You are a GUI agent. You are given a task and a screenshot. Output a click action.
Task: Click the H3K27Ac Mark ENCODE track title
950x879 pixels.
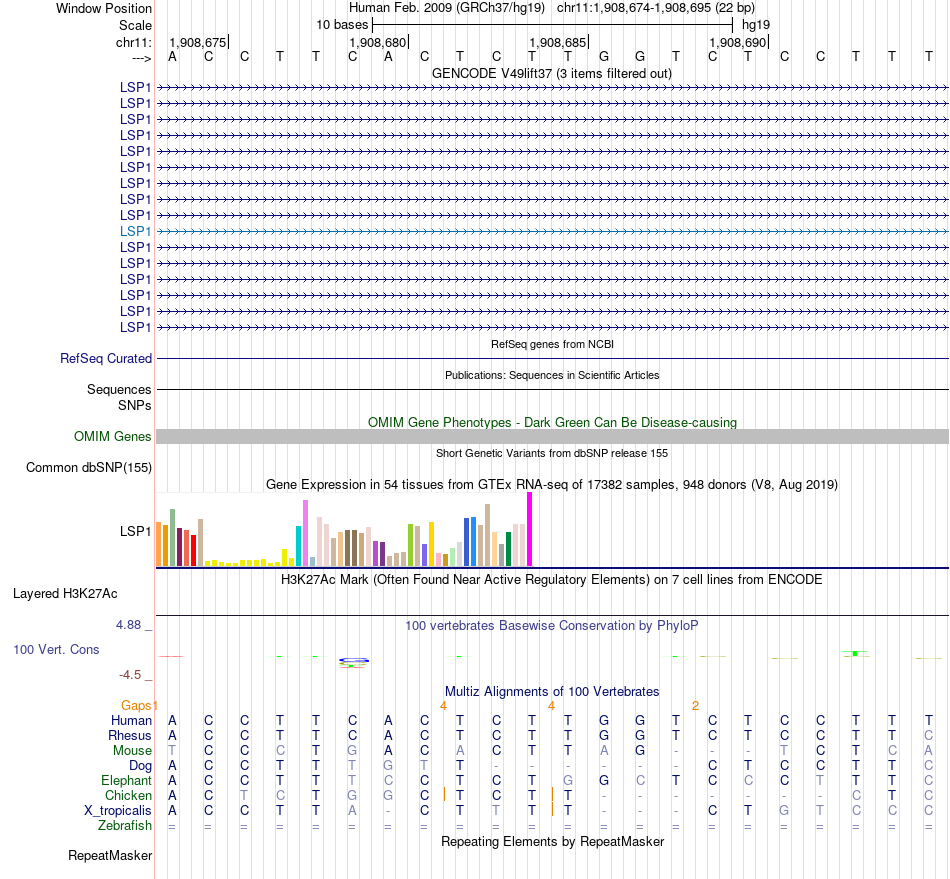point(552,580)
